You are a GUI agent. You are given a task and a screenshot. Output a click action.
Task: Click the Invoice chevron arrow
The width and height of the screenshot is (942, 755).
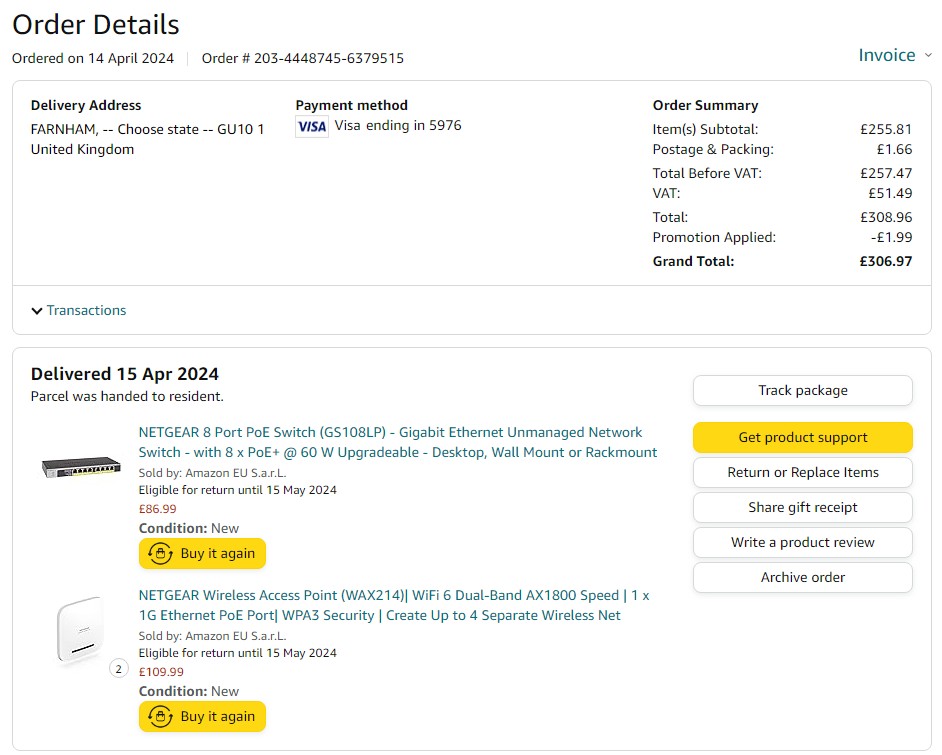[928, 55]
